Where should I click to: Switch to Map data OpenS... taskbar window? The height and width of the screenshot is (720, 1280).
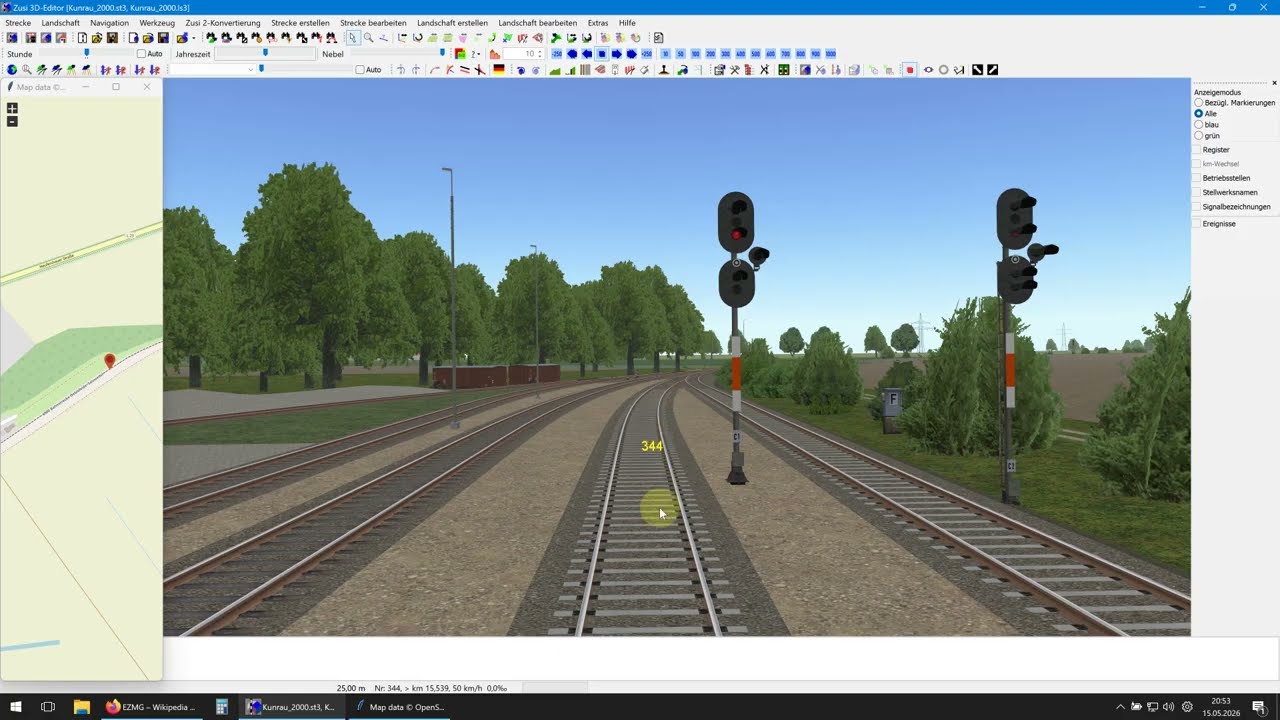point(399,707)
